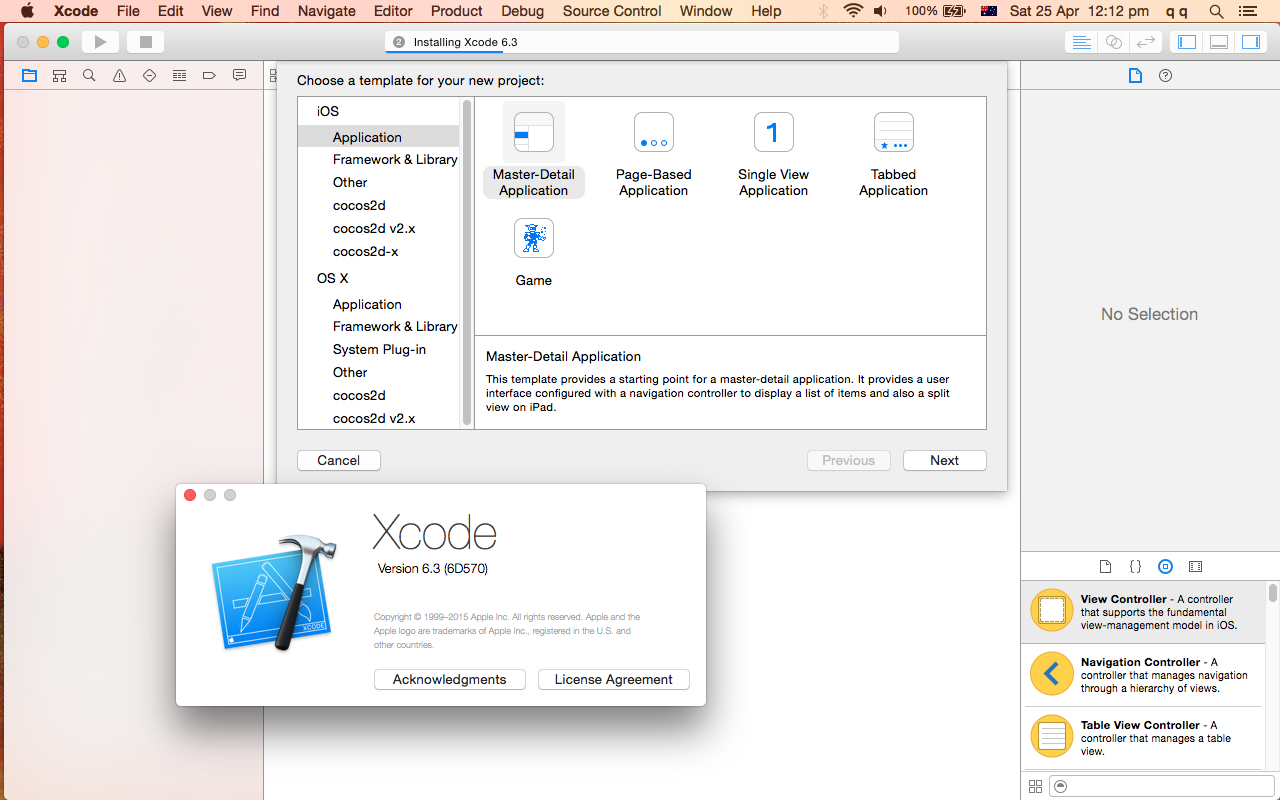
Task: Click the template category list scrollbar
Action: [467, 262]
